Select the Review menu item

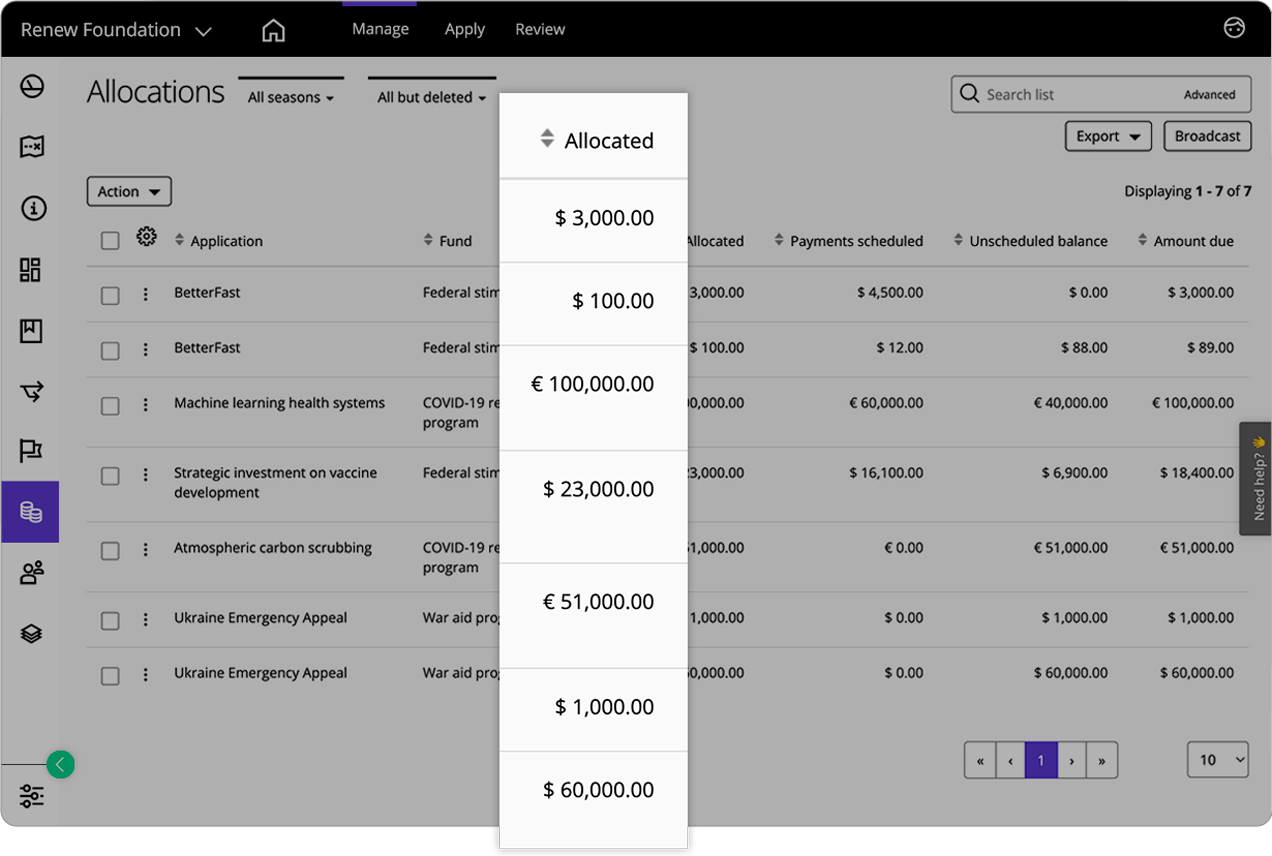pos(539,29)
